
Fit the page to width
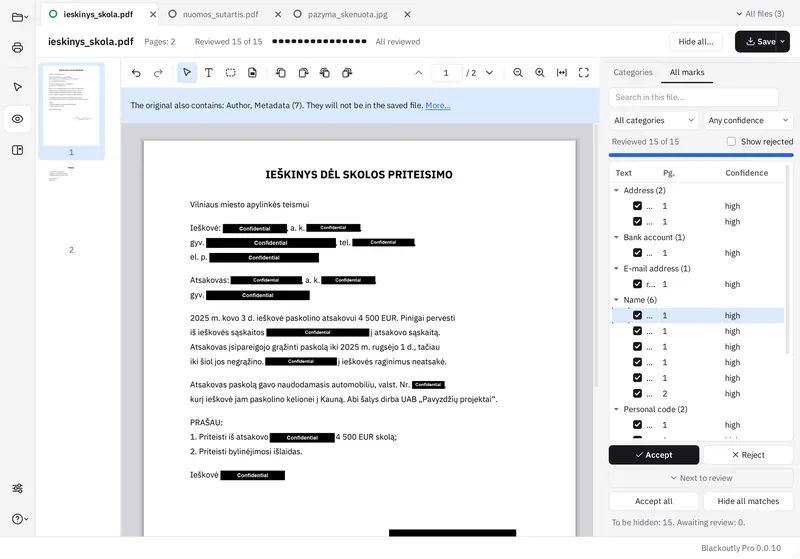(x=562, y=73)
